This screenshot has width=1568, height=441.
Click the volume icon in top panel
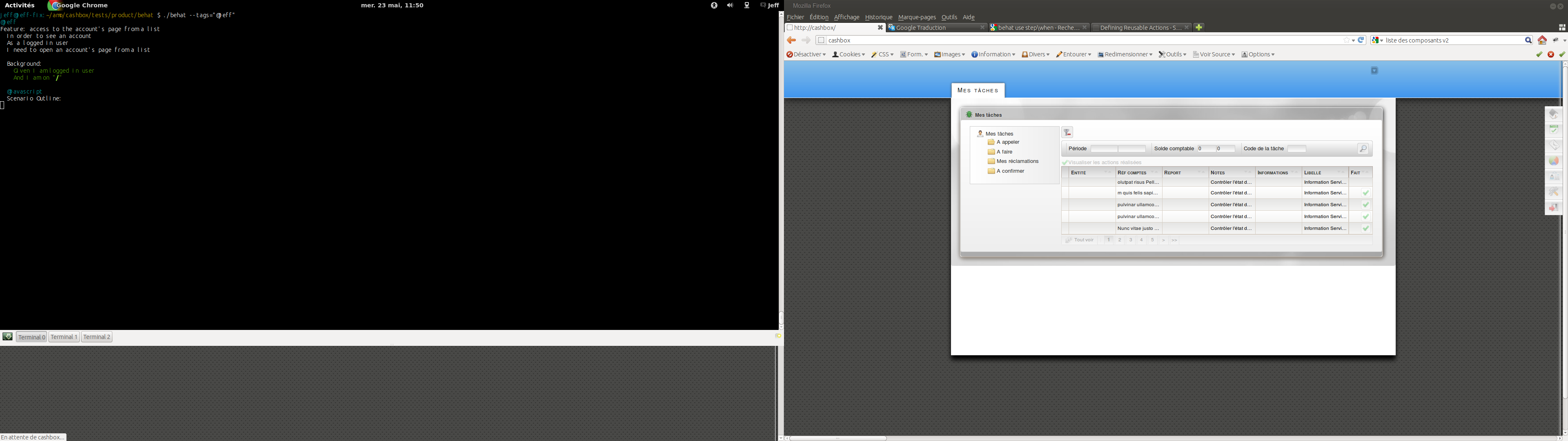[x=730, y=5]
